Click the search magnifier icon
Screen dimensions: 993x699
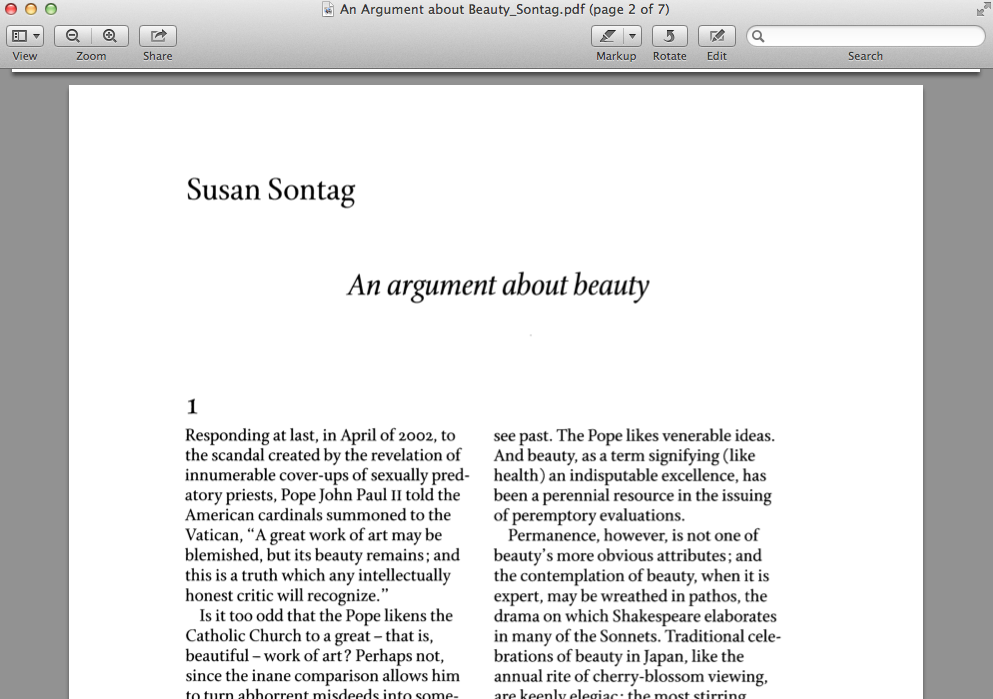click(x=758, y=36)
